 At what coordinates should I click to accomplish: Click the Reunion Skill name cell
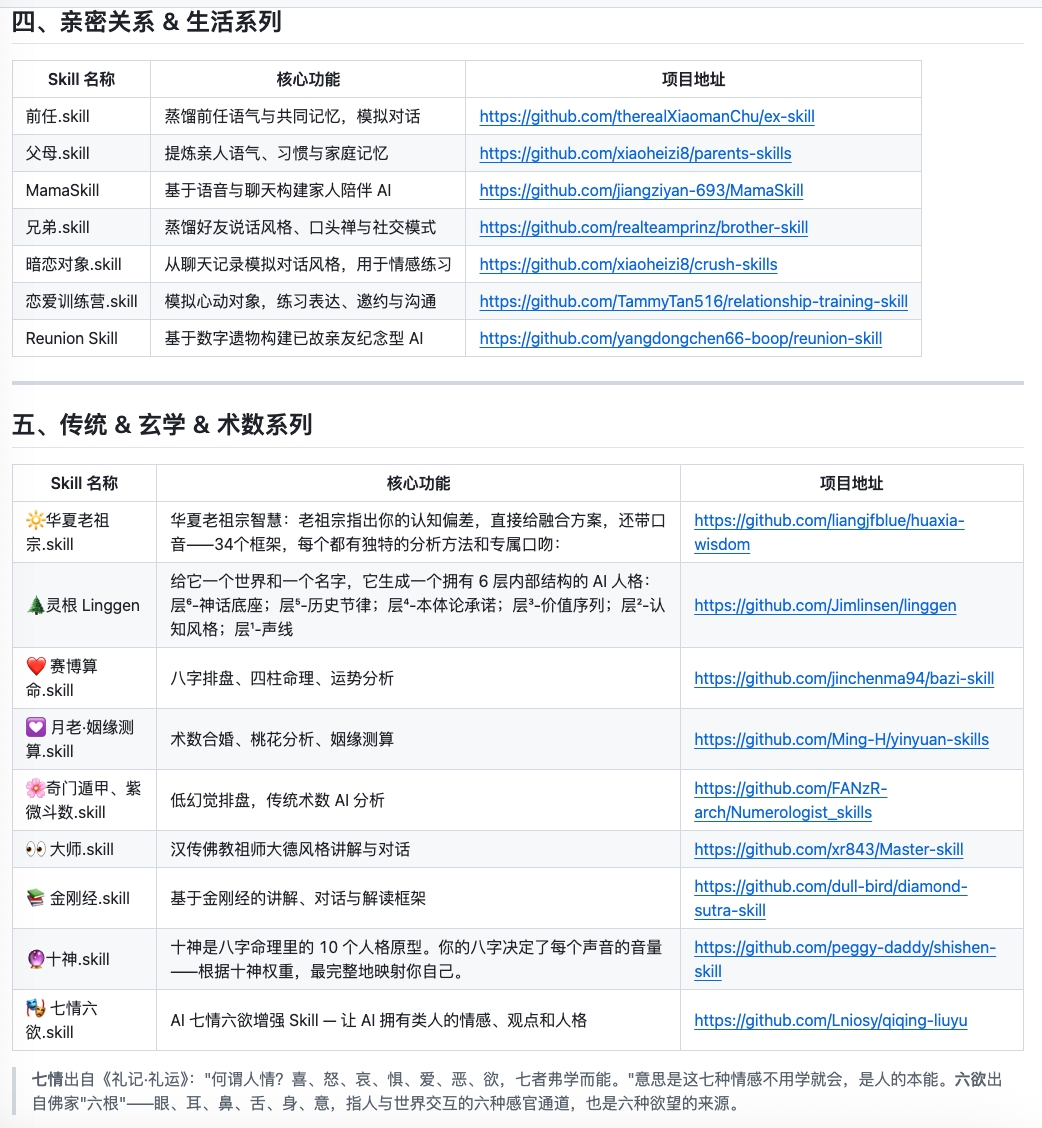pyautogui.click(x=81, y=338)
